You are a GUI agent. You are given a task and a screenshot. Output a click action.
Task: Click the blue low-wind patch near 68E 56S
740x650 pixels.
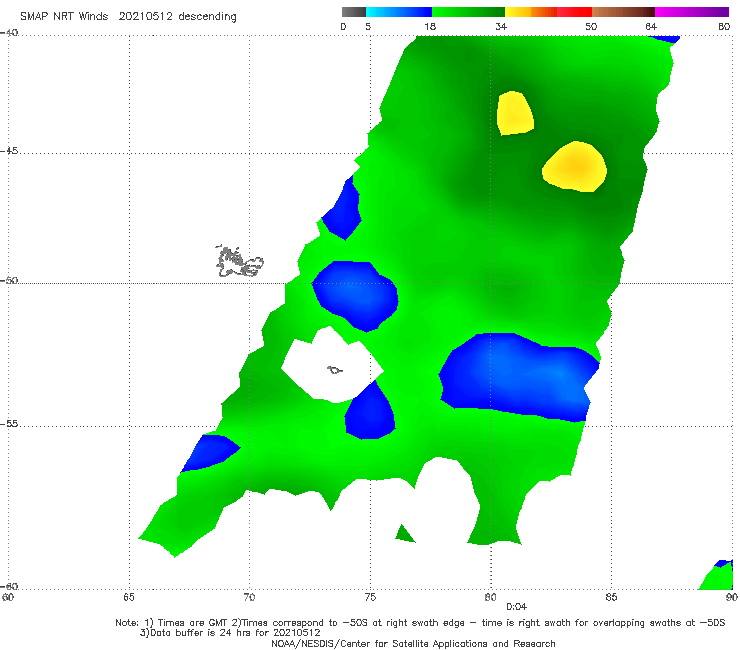pos(210,452)
